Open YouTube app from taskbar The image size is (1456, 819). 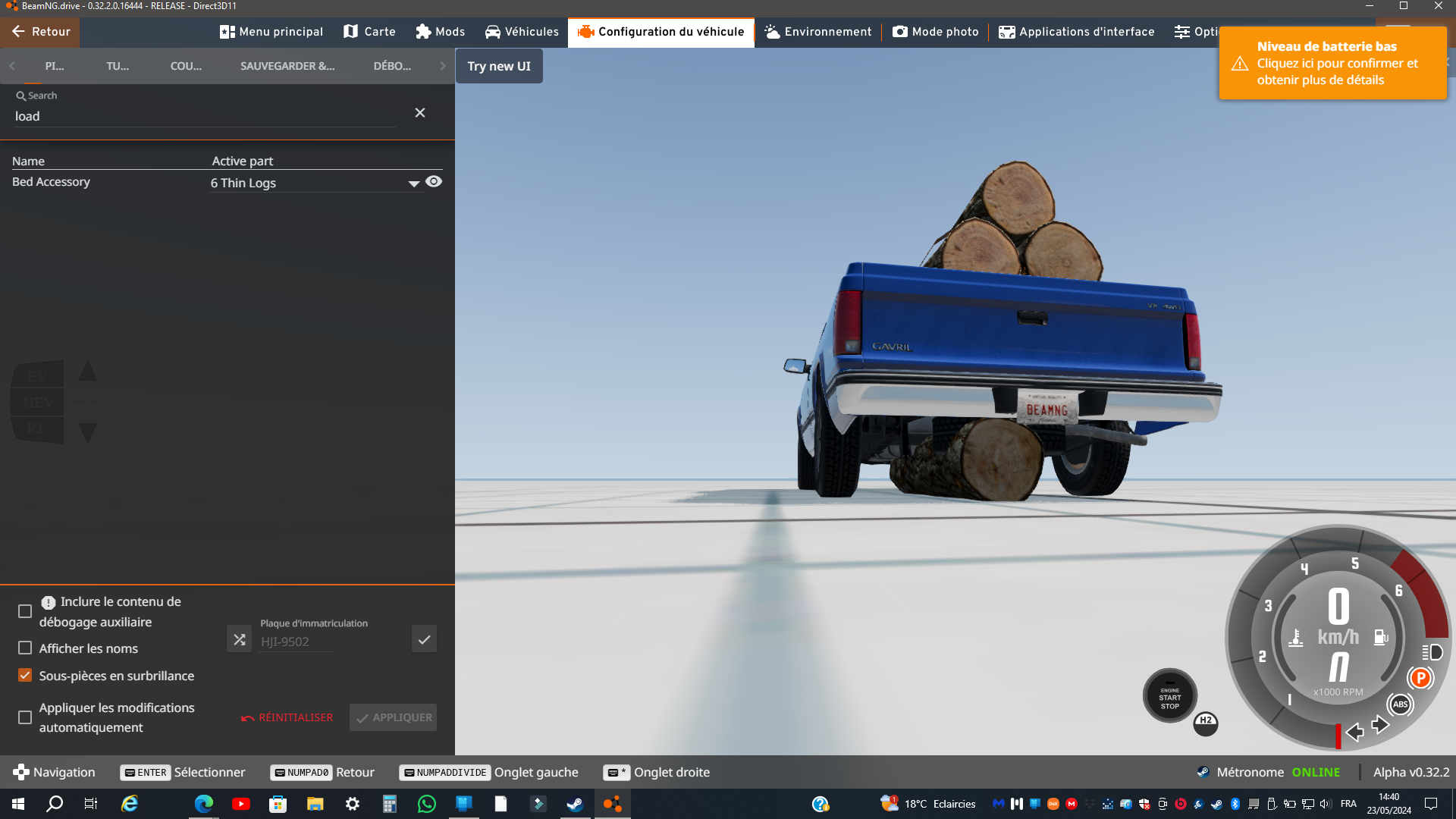(x=241, y=804)
